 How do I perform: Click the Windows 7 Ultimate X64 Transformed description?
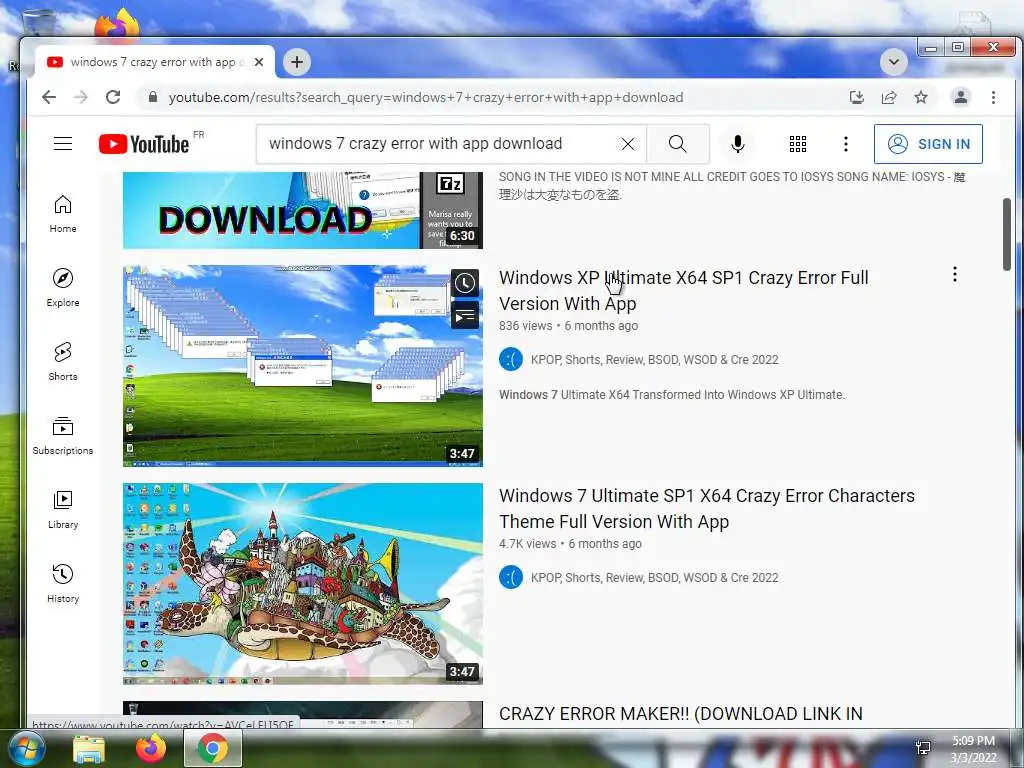click(672, 395)
